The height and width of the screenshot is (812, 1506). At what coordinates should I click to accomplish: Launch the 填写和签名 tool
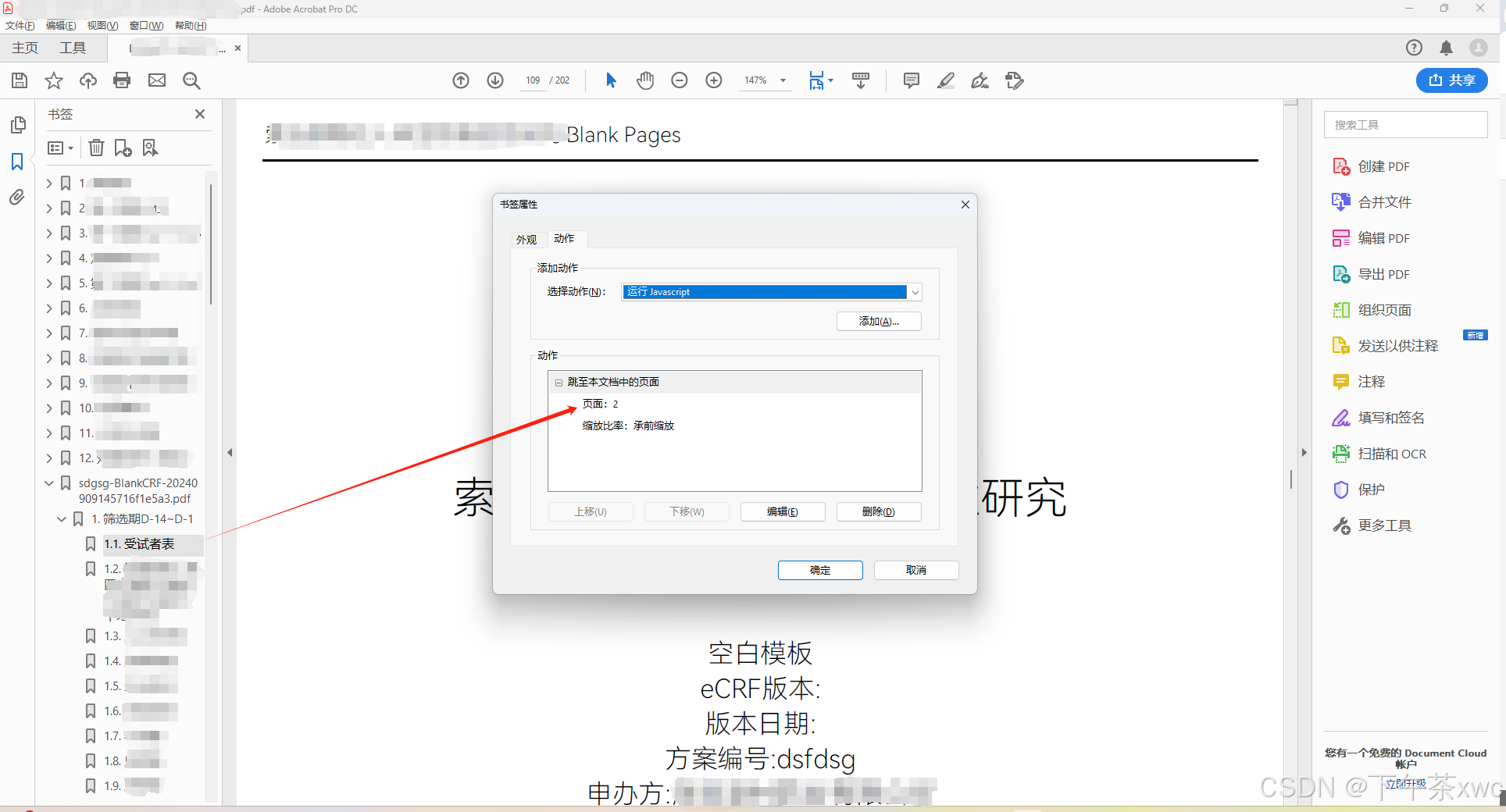point(1390,418)
